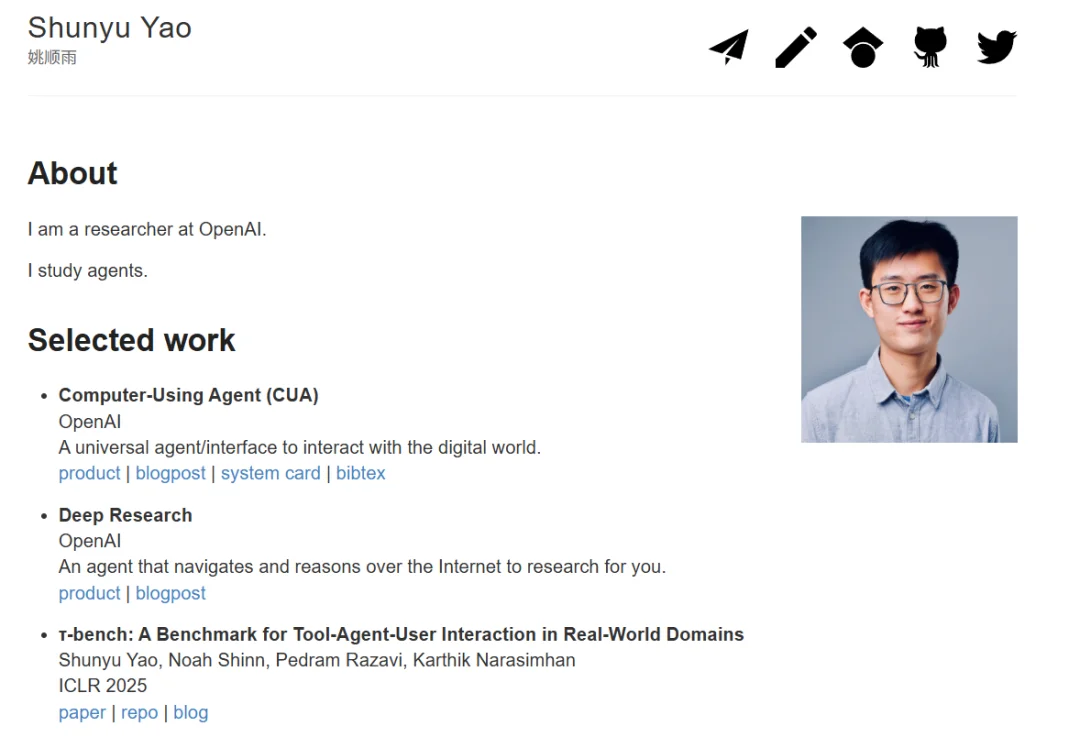Click the ICLR 2025 venue text
The height and width of the screenshot is (737, 1080).
click(103, 685)
